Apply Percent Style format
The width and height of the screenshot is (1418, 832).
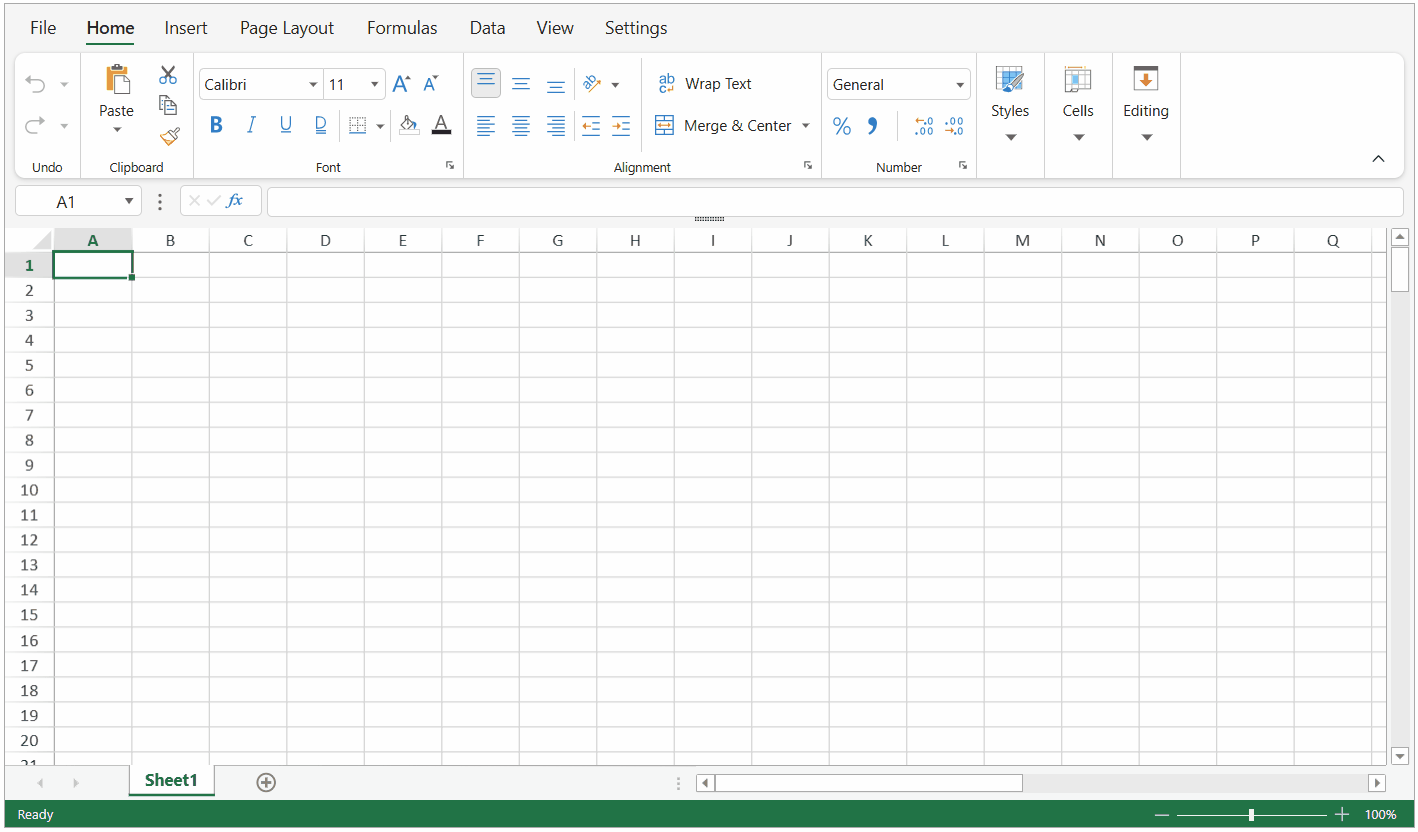(842, 126)
